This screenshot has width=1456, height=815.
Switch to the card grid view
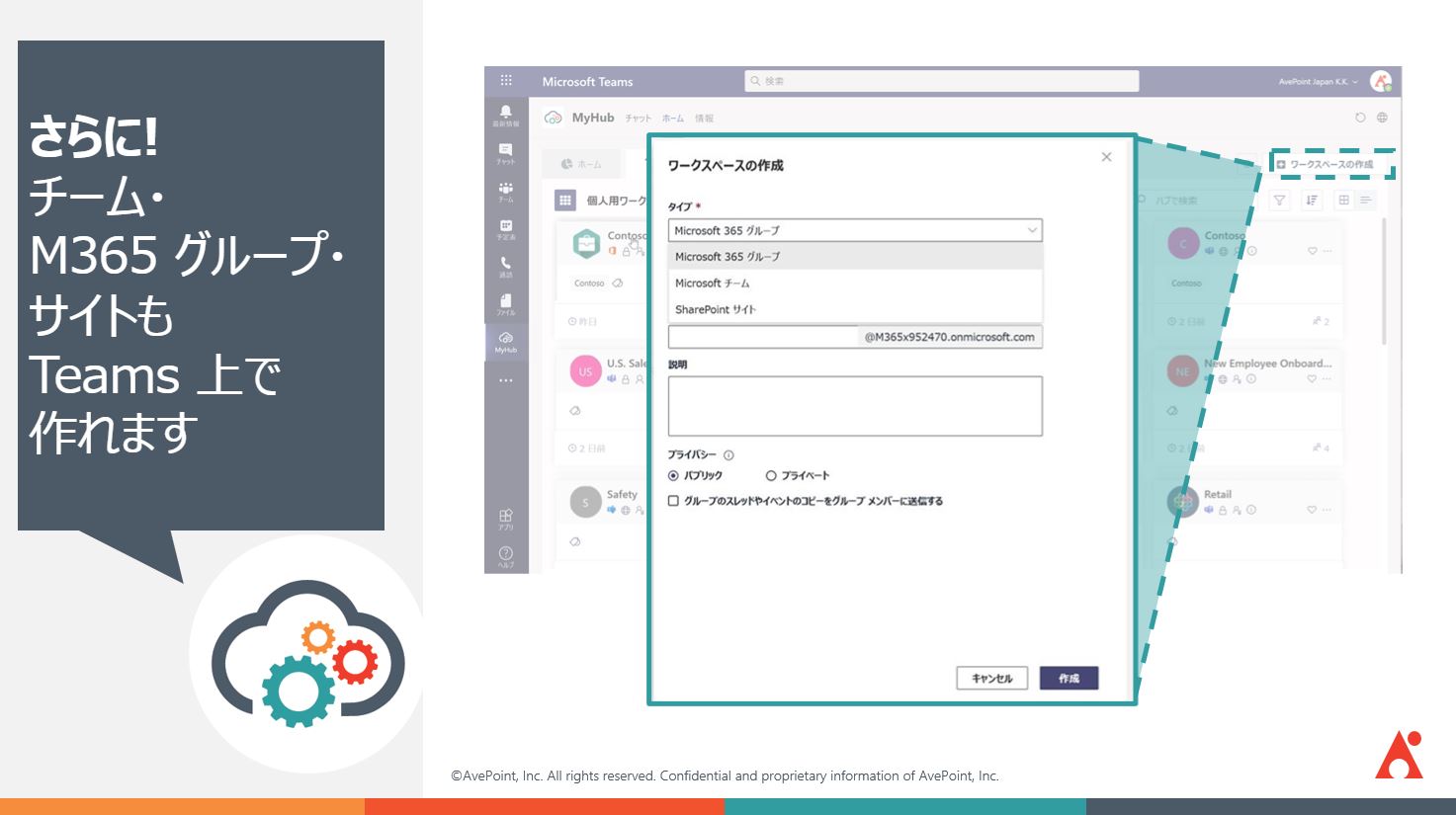(1343, 200)
